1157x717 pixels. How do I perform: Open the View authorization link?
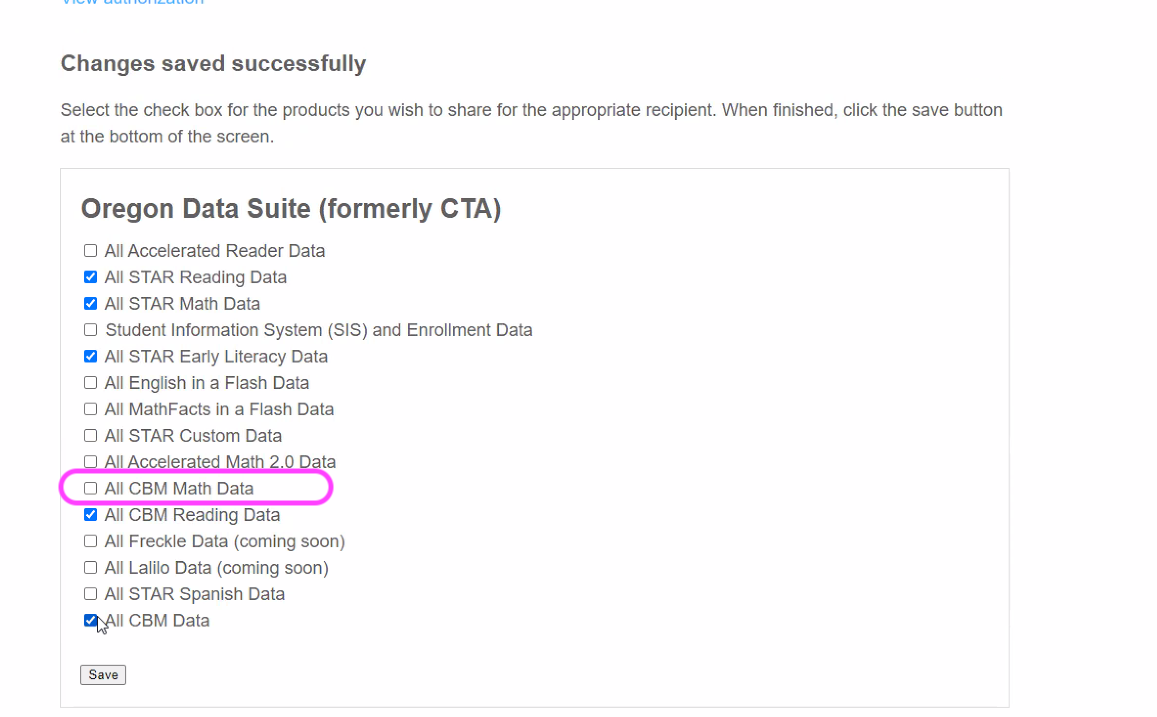[132, 2]
